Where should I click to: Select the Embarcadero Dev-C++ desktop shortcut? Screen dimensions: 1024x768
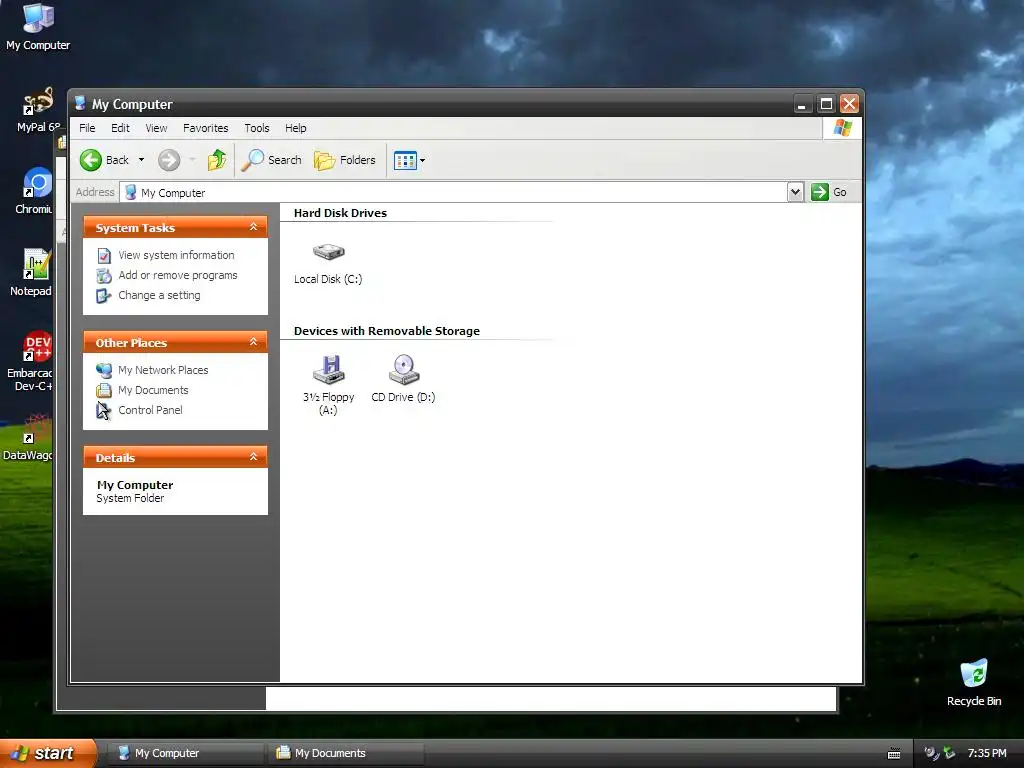point(31,360)
